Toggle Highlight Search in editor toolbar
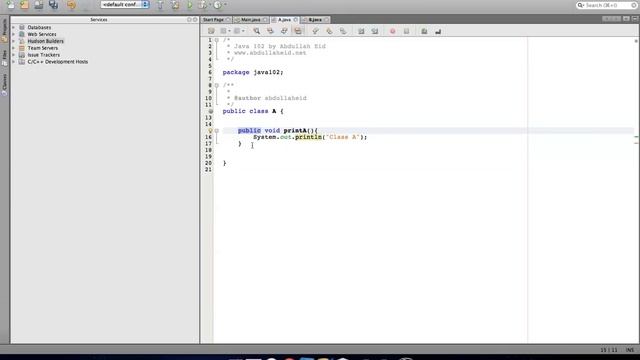 [x=298, y=31]
